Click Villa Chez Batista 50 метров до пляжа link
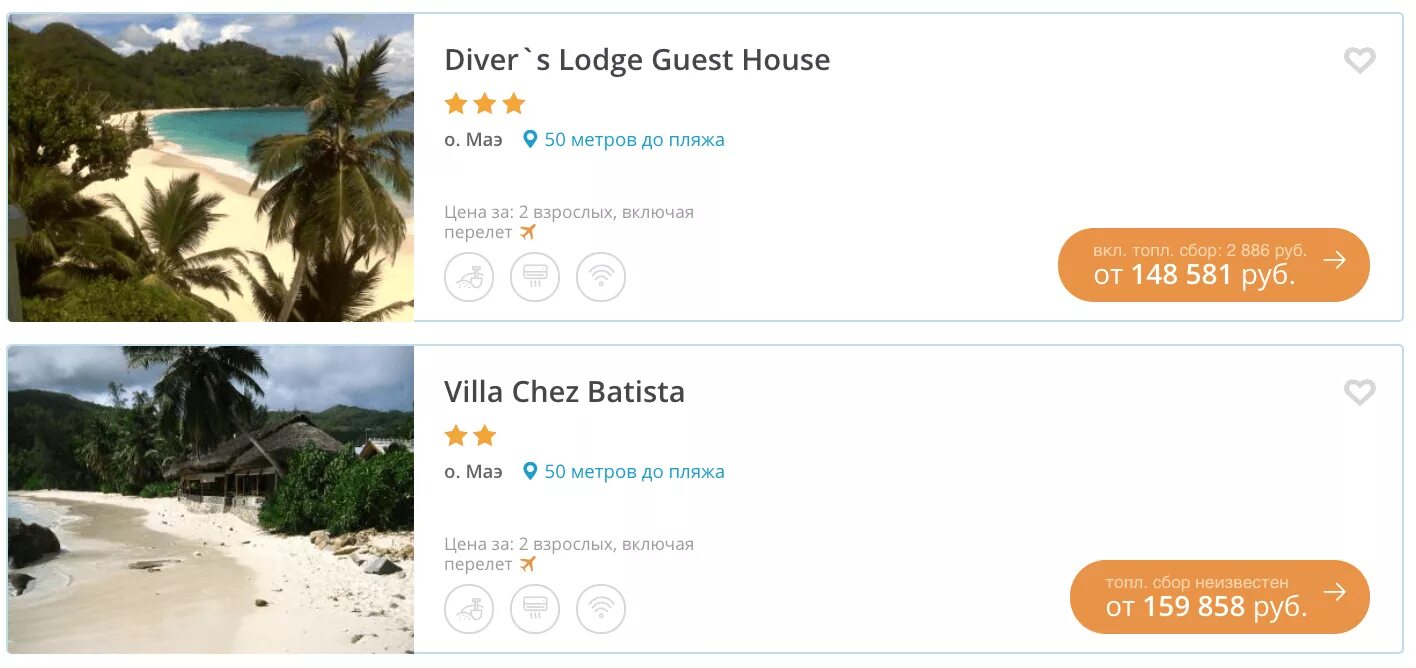 pos(634,472)
